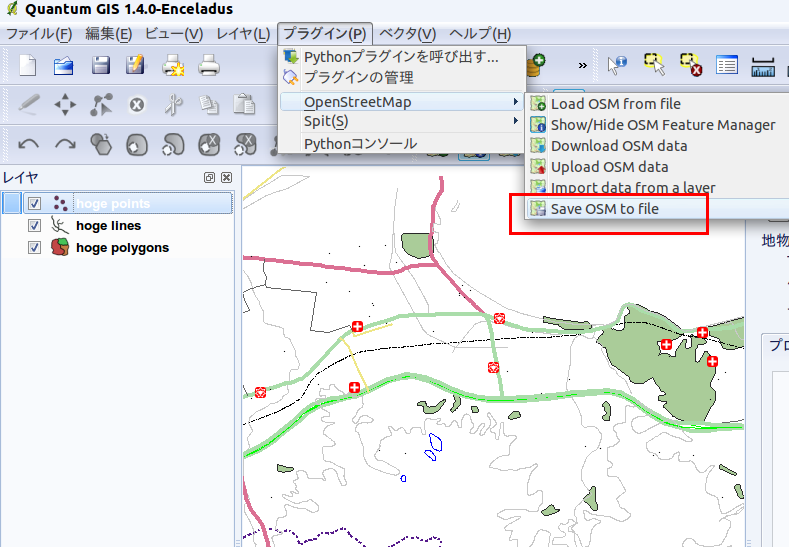Click the Add Layer database icon

pos(536,64)
